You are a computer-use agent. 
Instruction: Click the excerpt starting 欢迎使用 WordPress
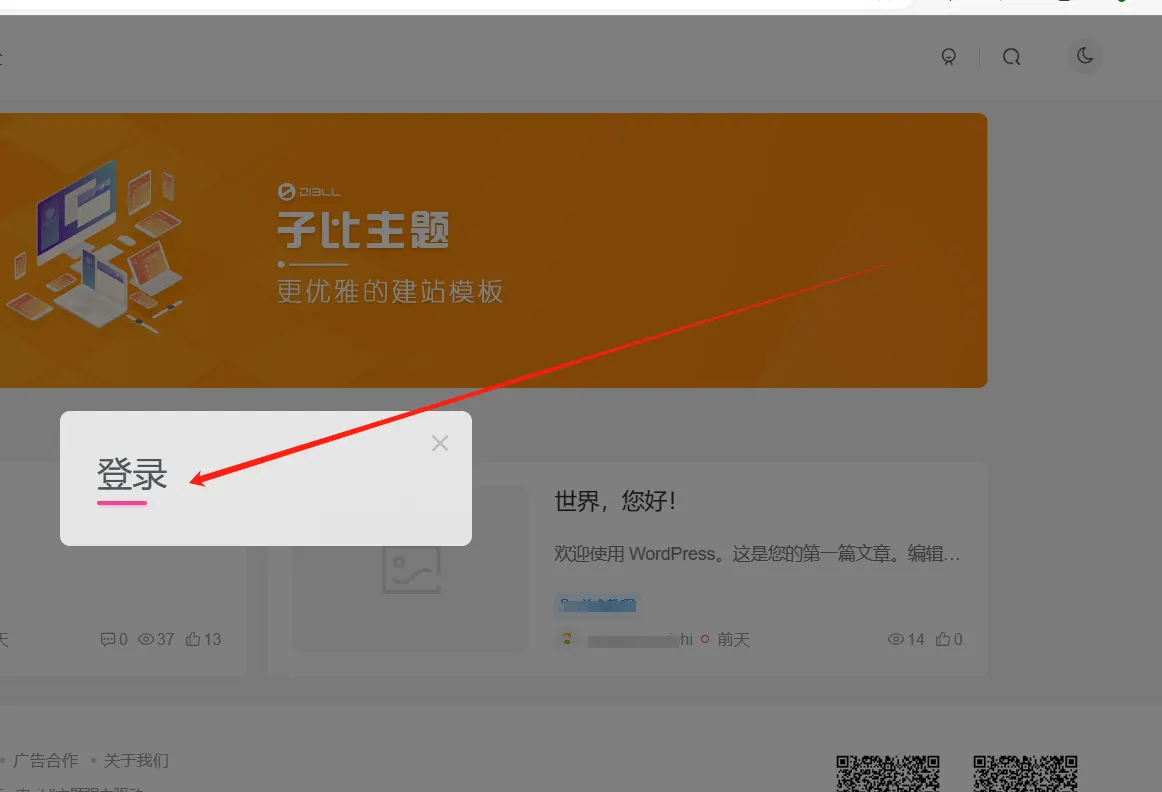tap(757, 553)
